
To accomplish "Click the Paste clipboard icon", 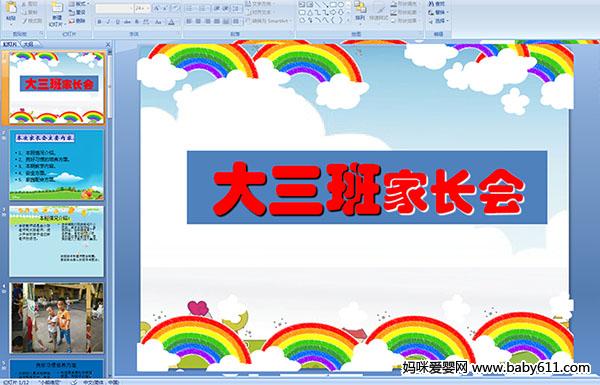I will (11, 11).
